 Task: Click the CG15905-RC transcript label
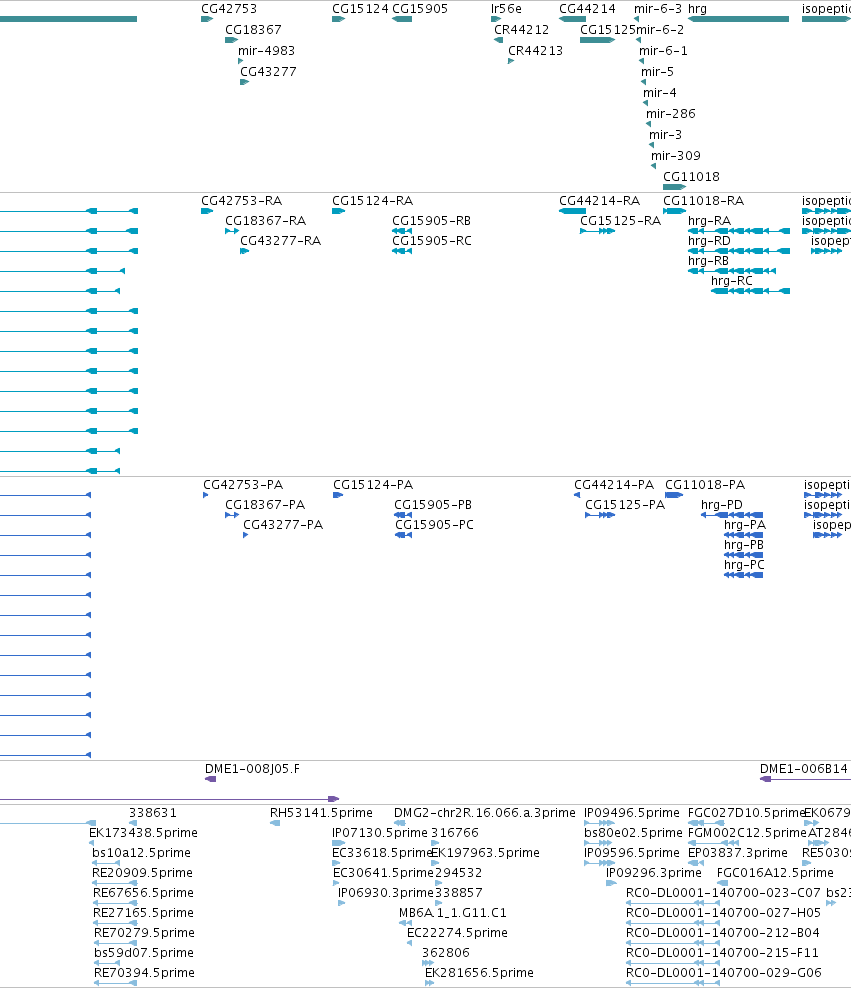click(432, 241)
